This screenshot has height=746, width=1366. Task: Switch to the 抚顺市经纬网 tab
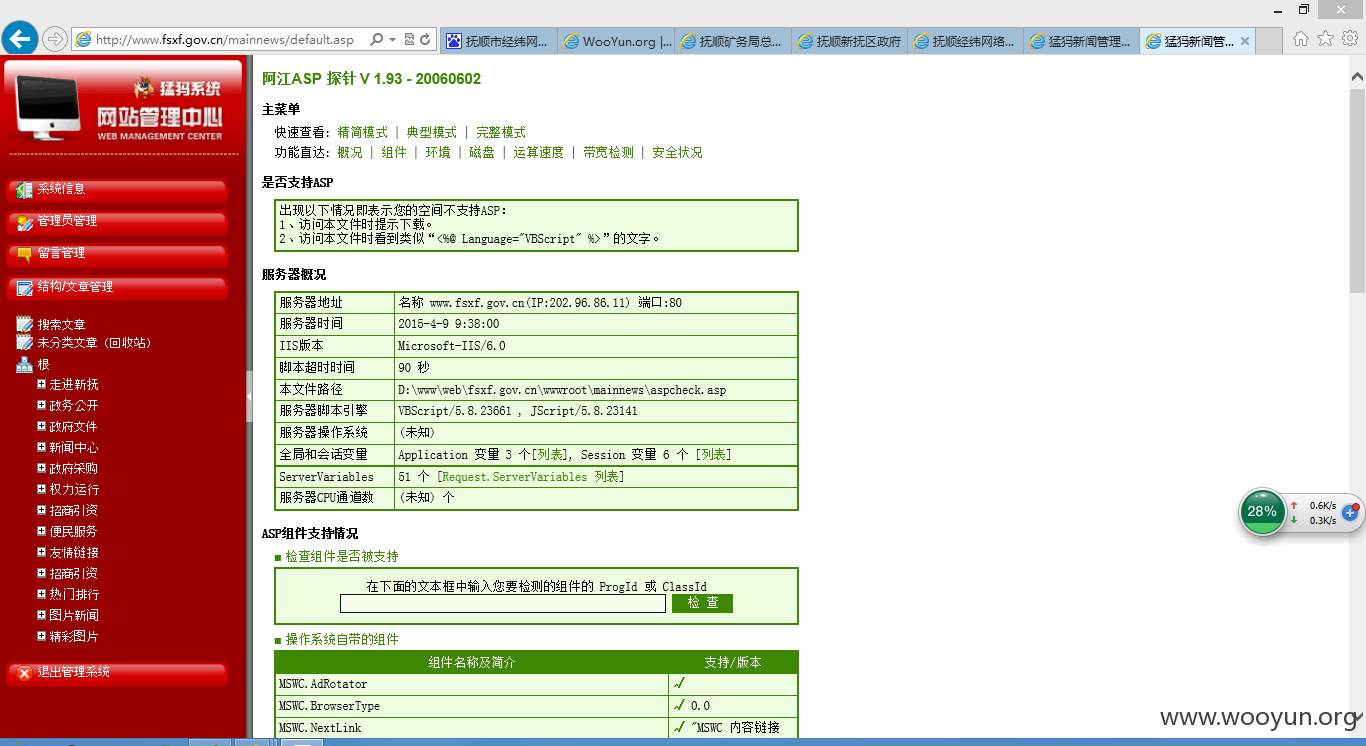[x=497, y=41]
